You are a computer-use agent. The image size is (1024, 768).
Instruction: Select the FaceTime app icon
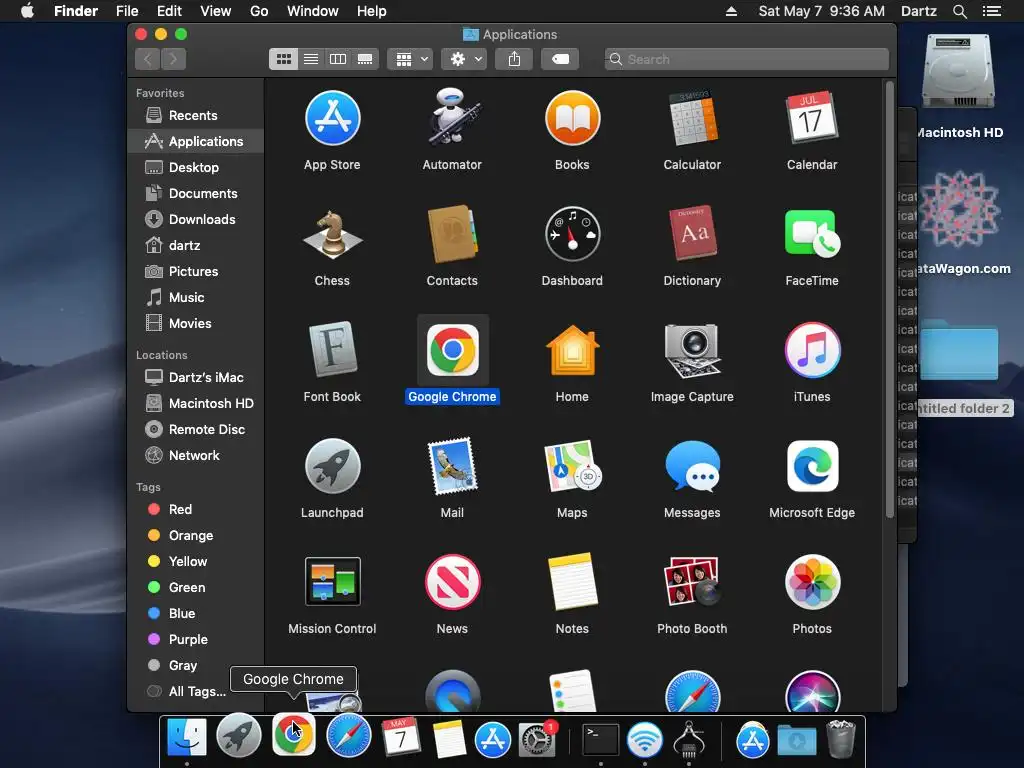[x=812, y=234]
